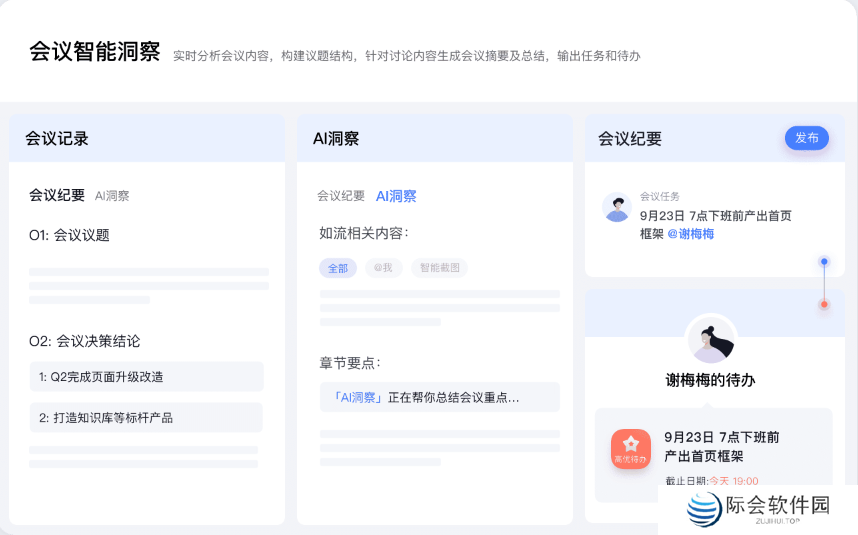Viewport: 858px width, 535px height.
Task: Click the blue timeline dot marker
Action: pos(824,262)
